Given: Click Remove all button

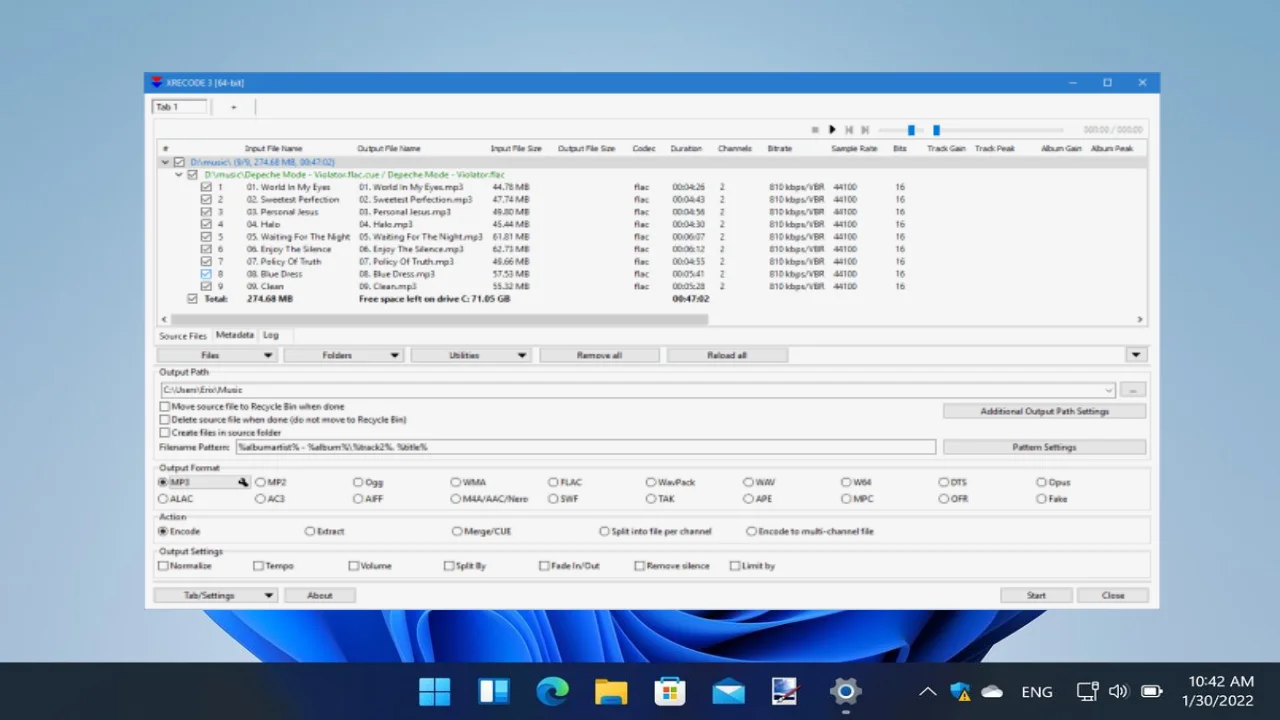Looking at the screenshot, I should pyautogui.click(x=600, y=355).
